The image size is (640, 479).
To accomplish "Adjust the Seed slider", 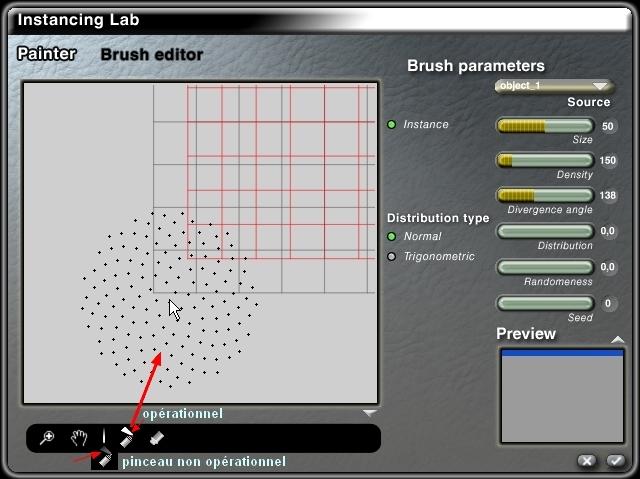I will click(x=545, y=304).
